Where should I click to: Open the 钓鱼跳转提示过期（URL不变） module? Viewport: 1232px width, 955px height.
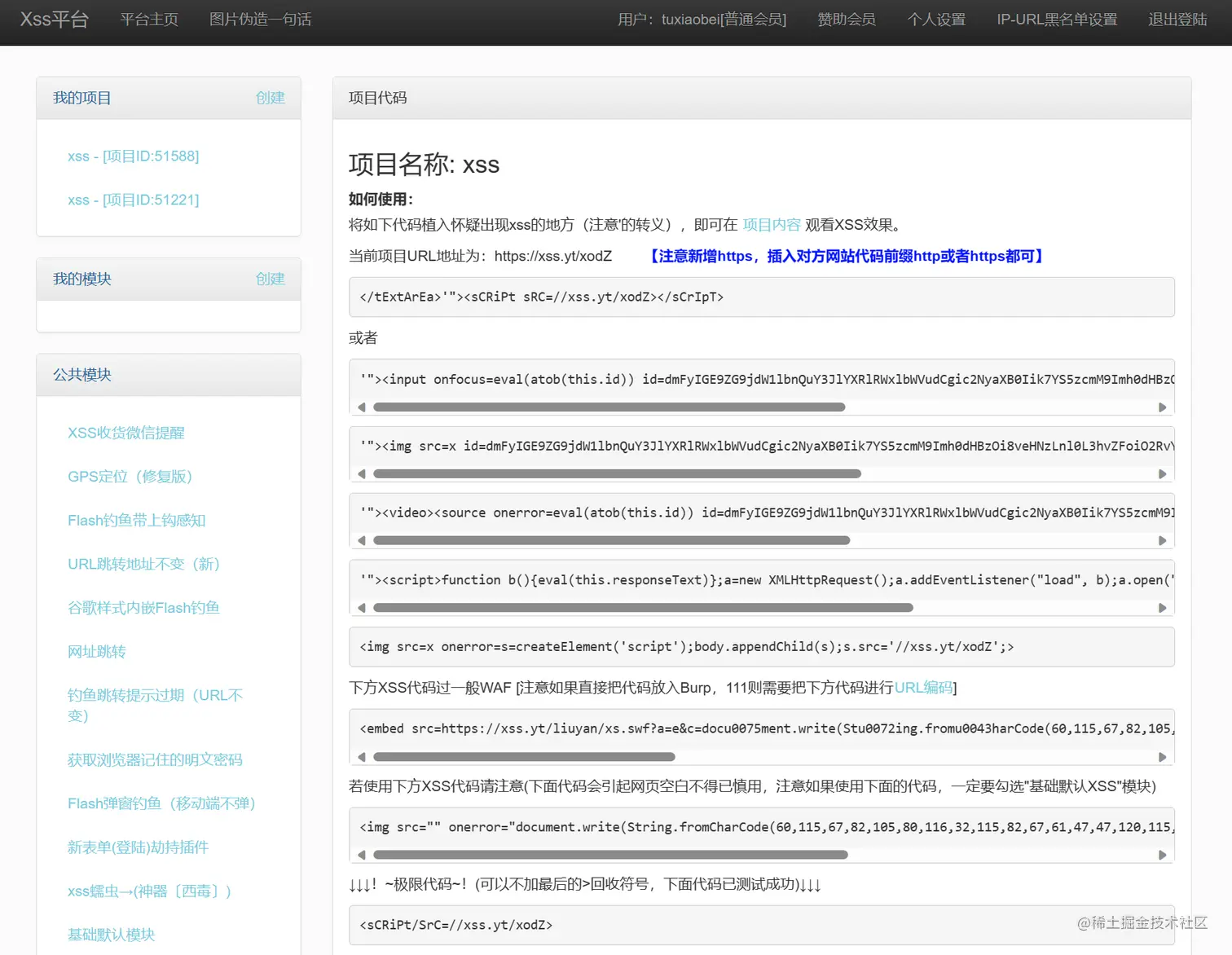(156, 705)
